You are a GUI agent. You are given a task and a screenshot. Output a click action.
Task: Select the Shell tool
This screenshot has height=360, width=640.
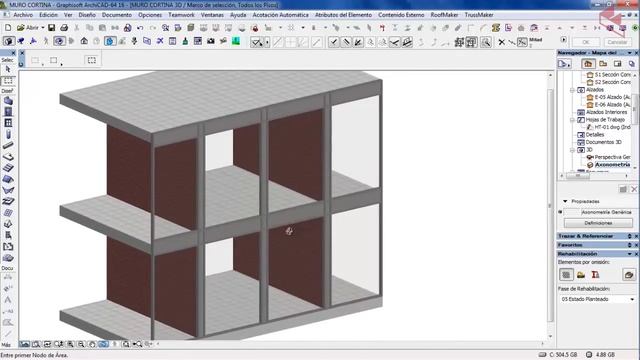point(8,190)
